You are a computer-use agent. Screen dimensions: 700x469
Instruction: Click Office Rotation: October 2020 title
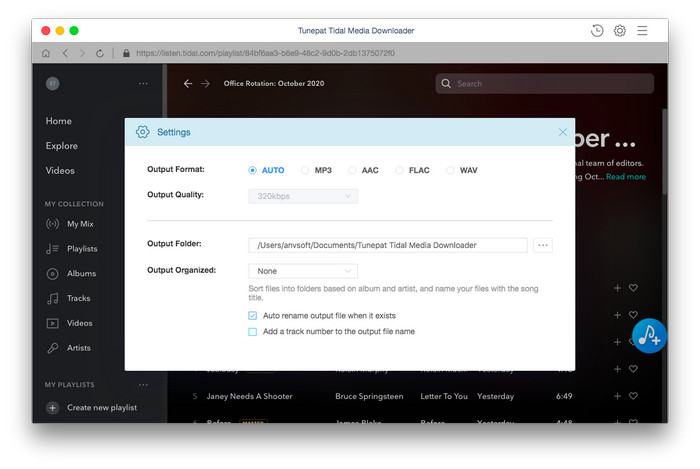(274, 83)
